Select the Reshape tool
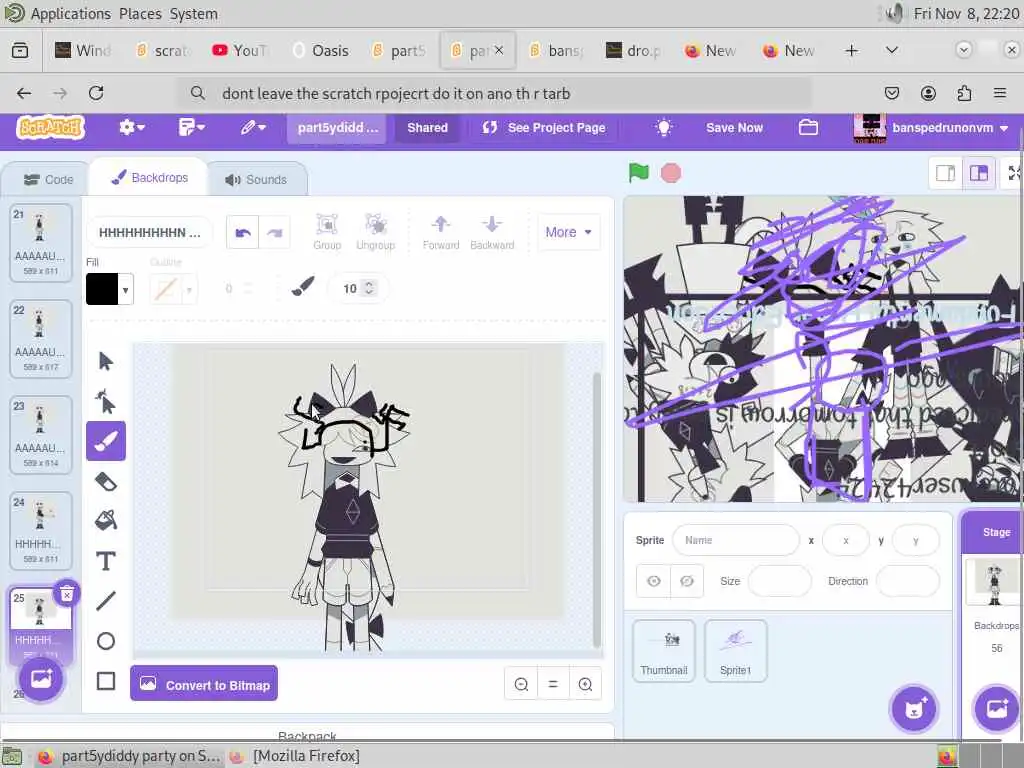 (106, 401)
